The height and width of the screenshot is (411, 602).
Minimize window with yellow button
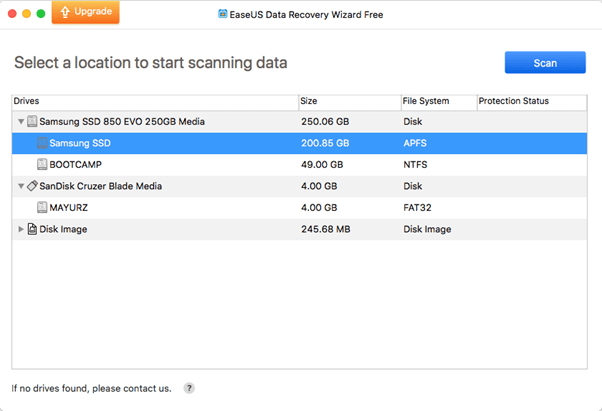click(26, 14)
